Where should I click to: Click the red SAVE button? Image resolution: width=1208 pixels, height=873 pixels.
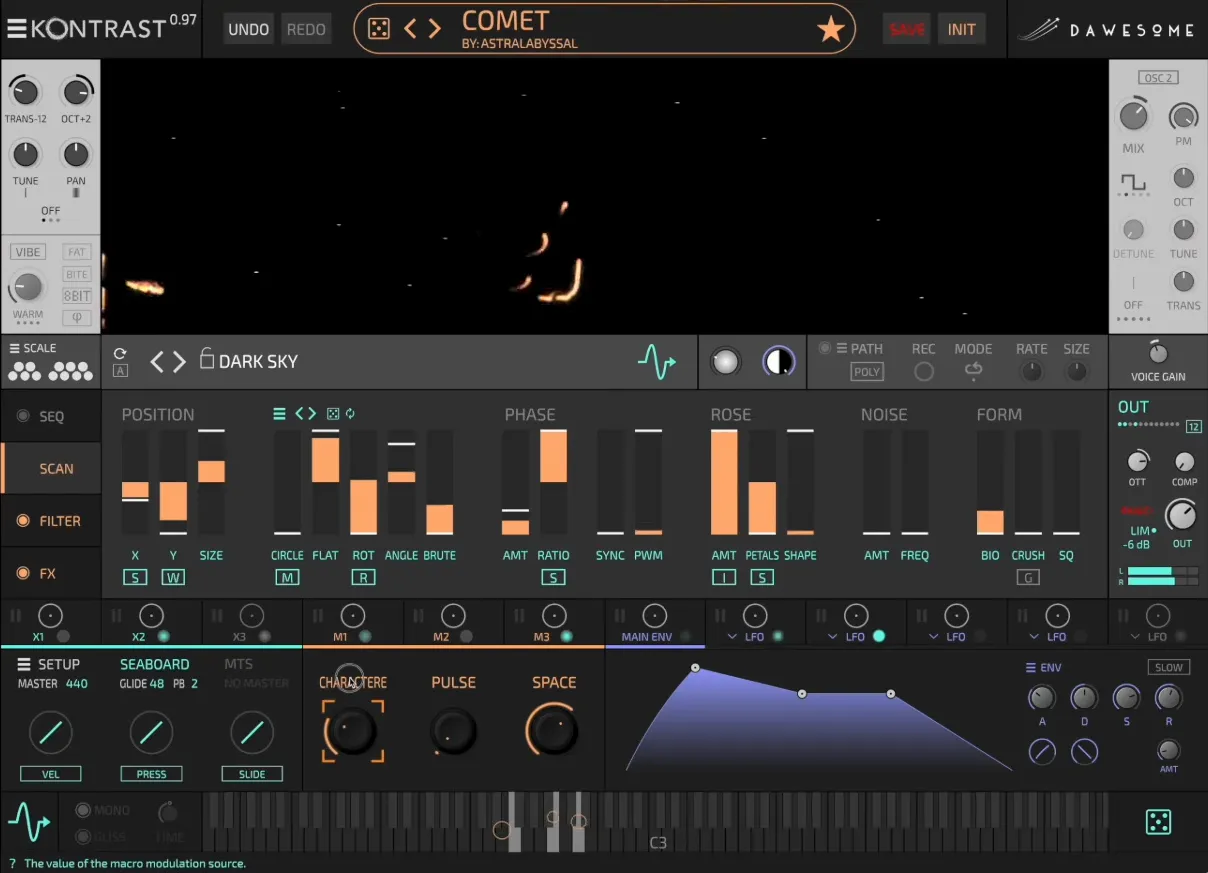[x=907, y=30]
